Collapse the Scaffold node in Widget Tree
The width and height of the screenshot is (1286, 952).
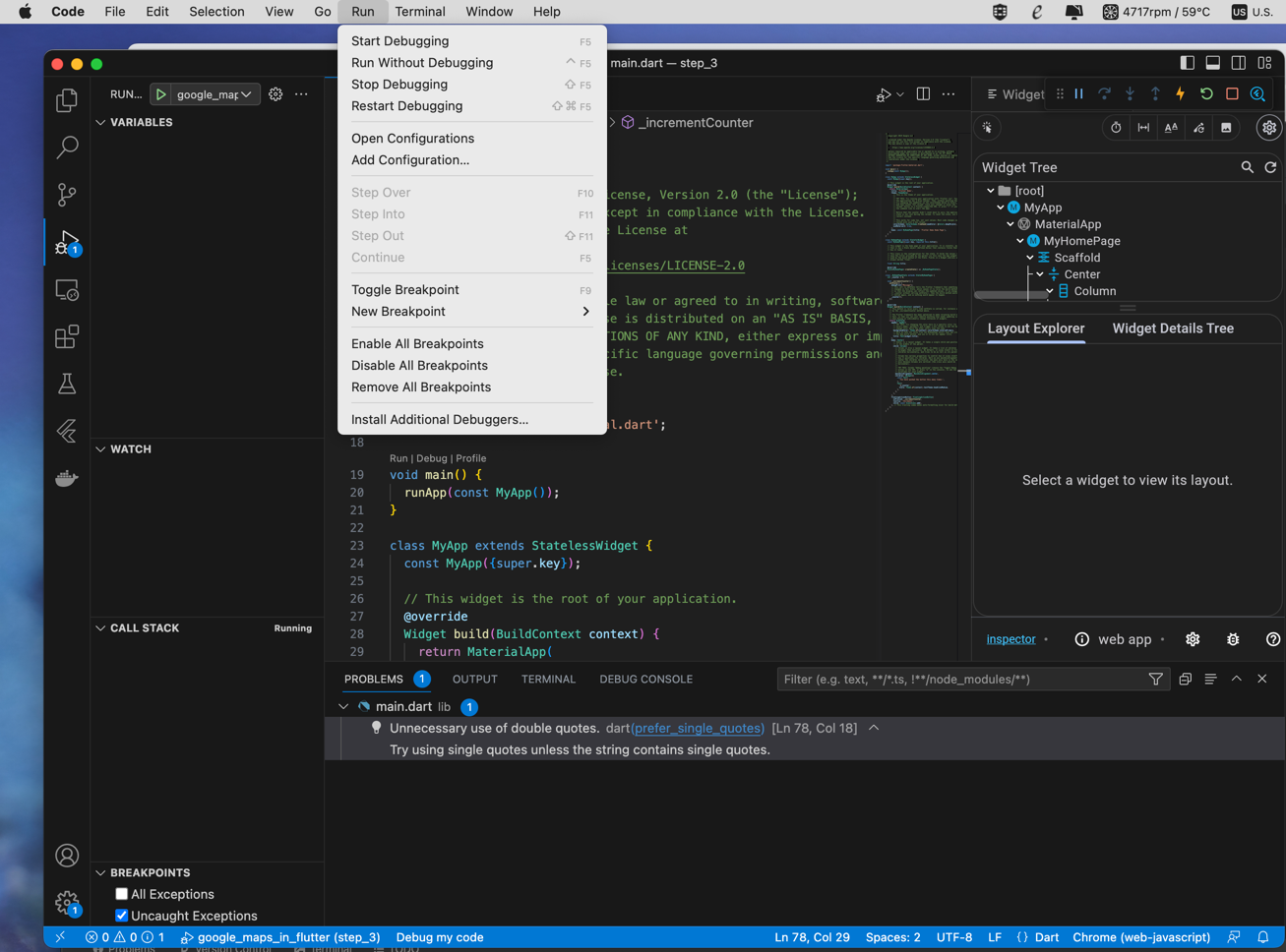(x=1030, y=258)
